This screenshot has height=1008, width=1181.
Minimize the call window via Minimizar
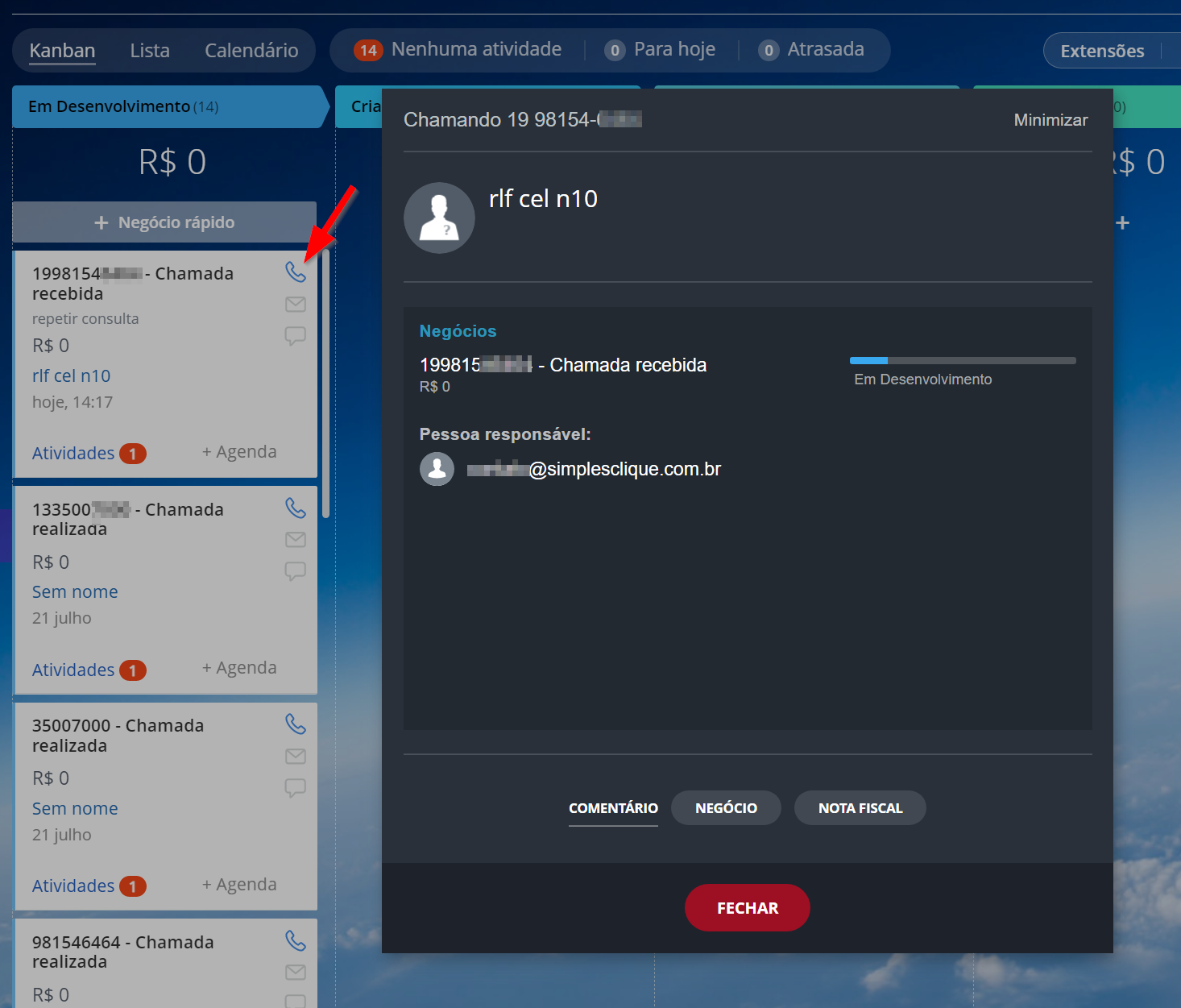point(1050,120)
